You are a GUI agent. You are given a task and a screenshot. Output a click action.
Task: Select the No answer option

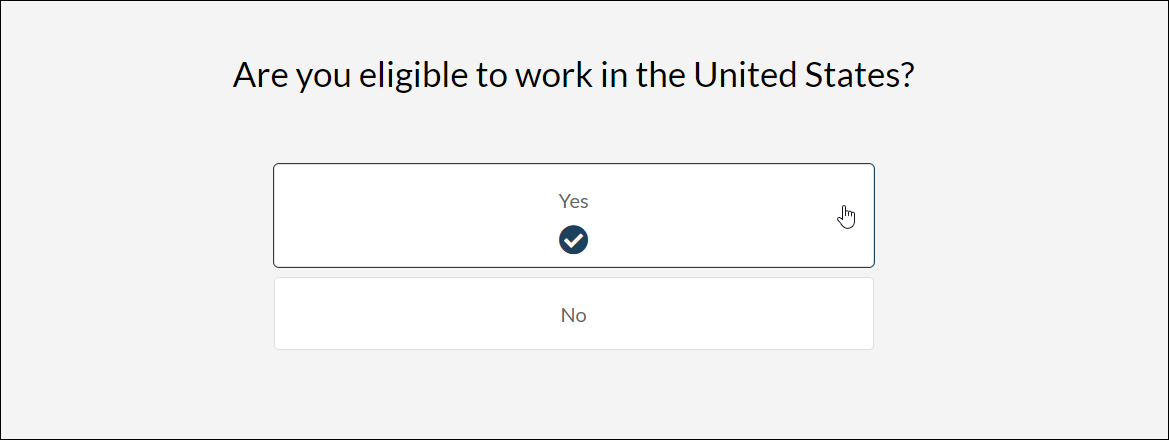tap(573, 314)
